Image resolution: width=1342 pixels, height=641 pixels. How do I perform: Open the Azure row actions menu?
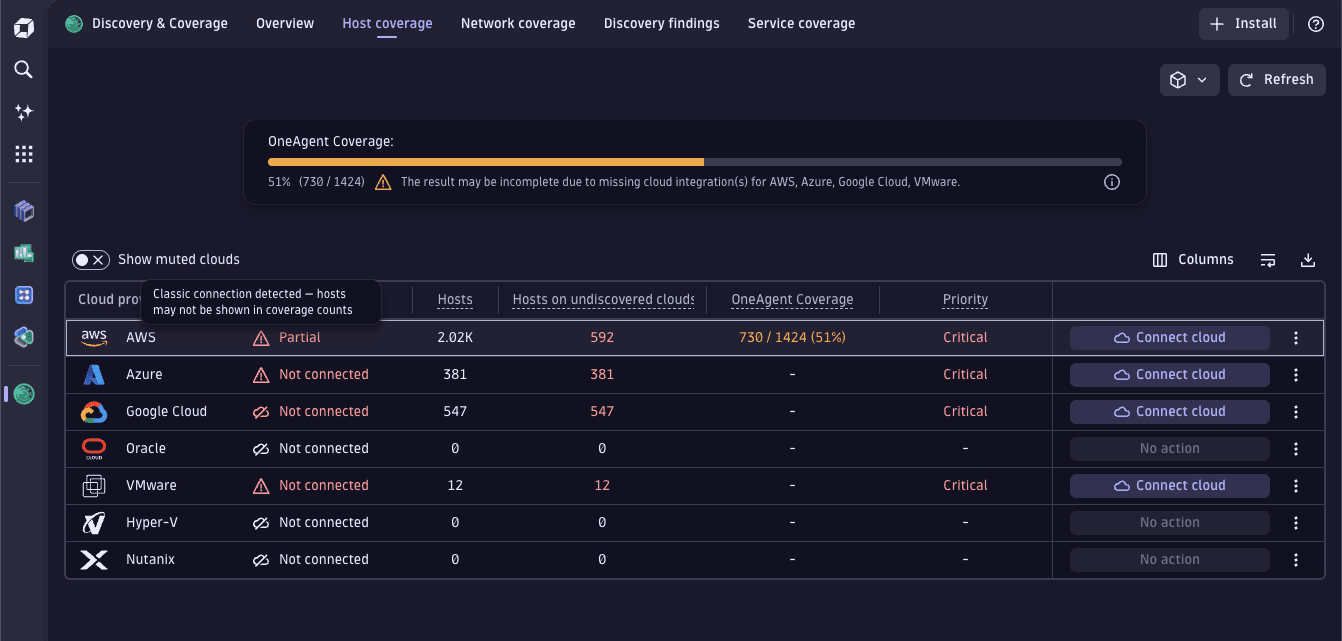pos(1296,375)
